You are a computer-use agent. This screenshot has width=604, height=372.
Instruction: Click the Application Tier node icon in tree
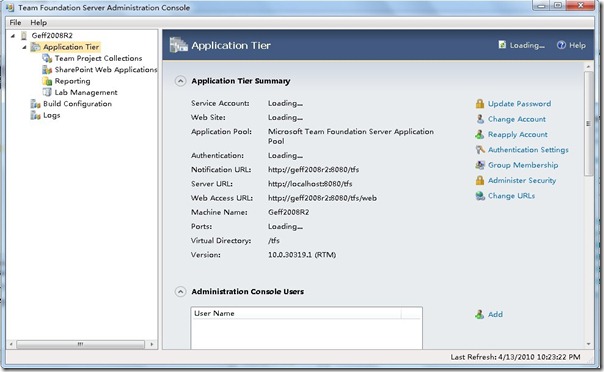pyautogui.click(x=35, y=47)
